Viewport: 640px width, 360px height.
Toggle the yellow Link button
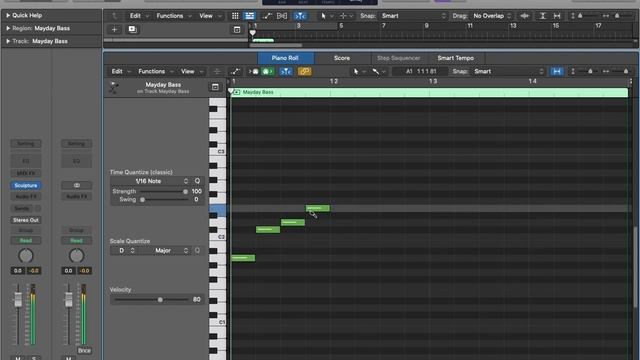304,71
